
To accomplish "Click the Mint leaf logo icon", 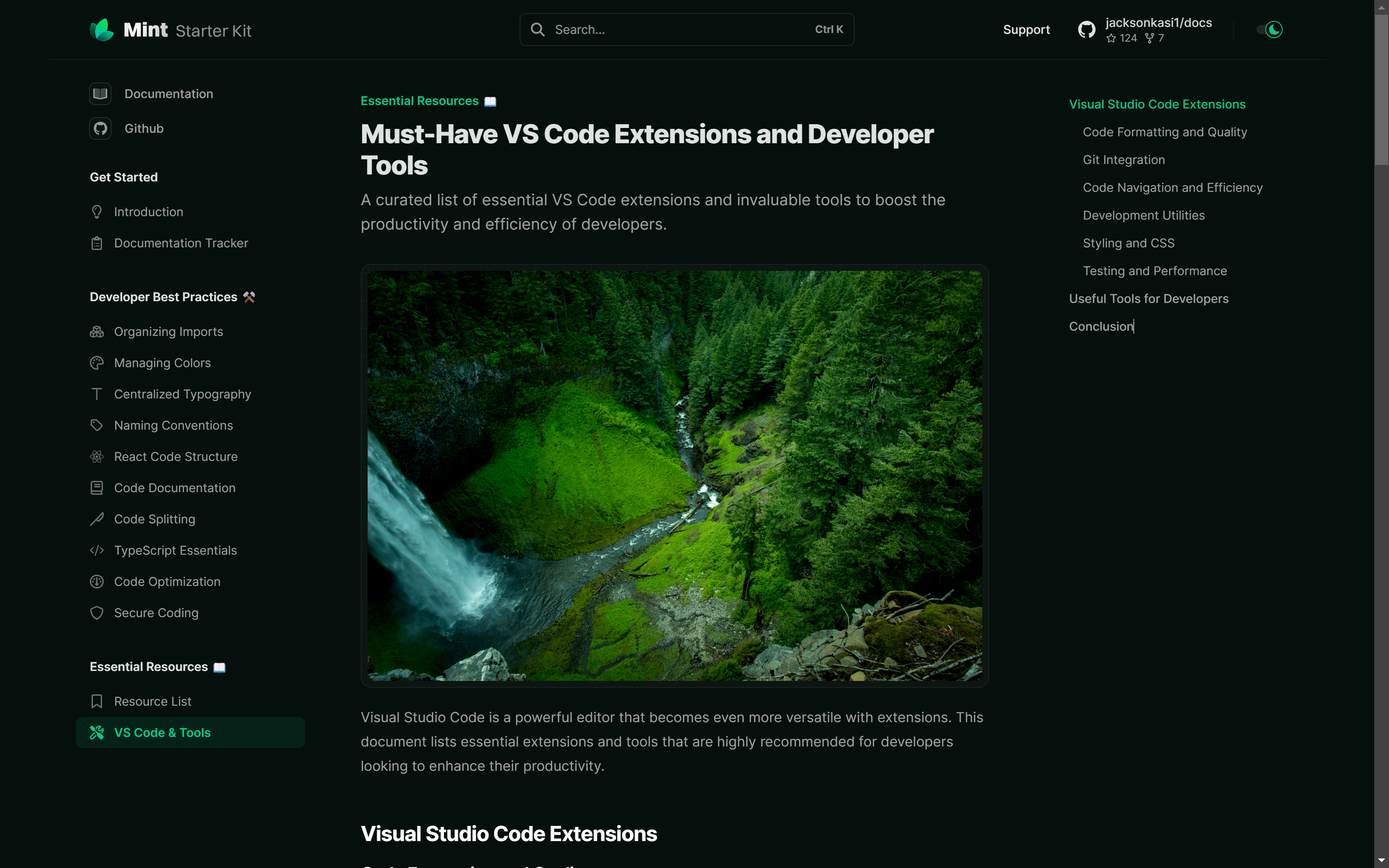I will [102, 30].
